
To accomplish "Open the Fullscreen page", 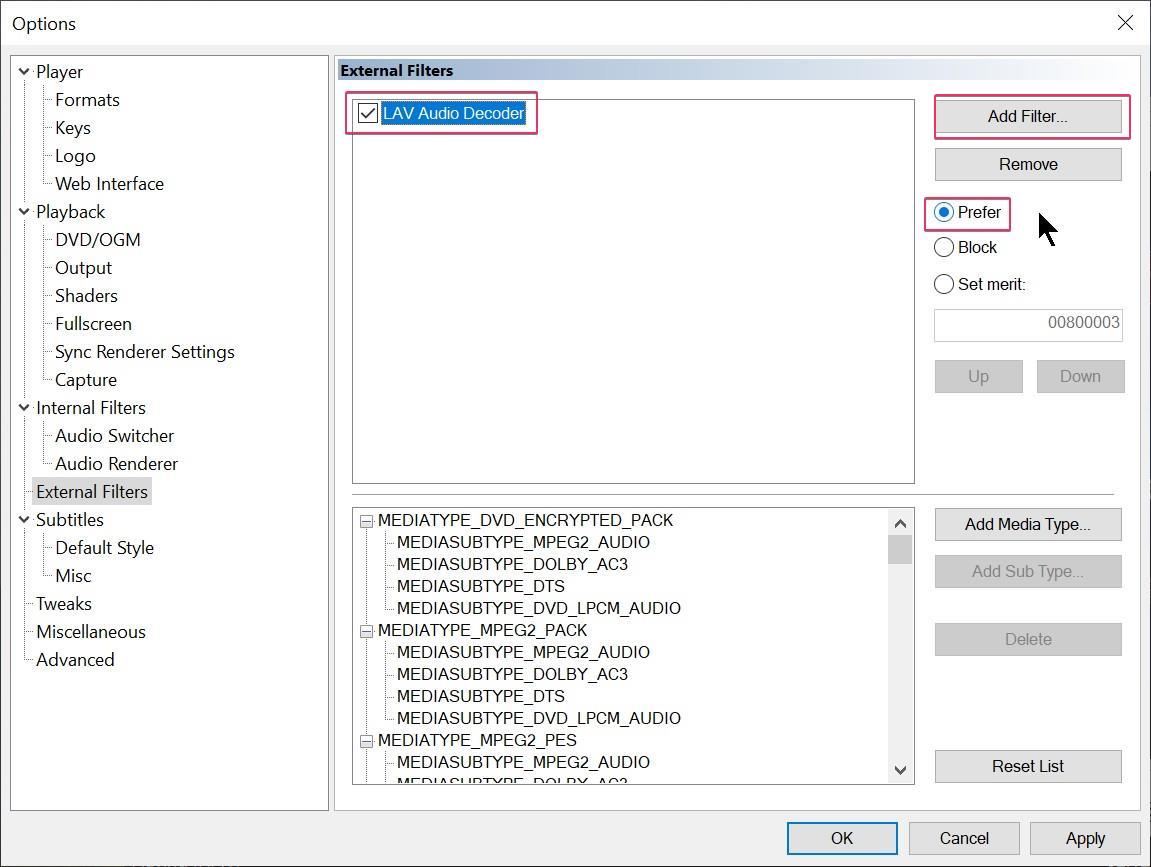I will [x=93, y=324].
